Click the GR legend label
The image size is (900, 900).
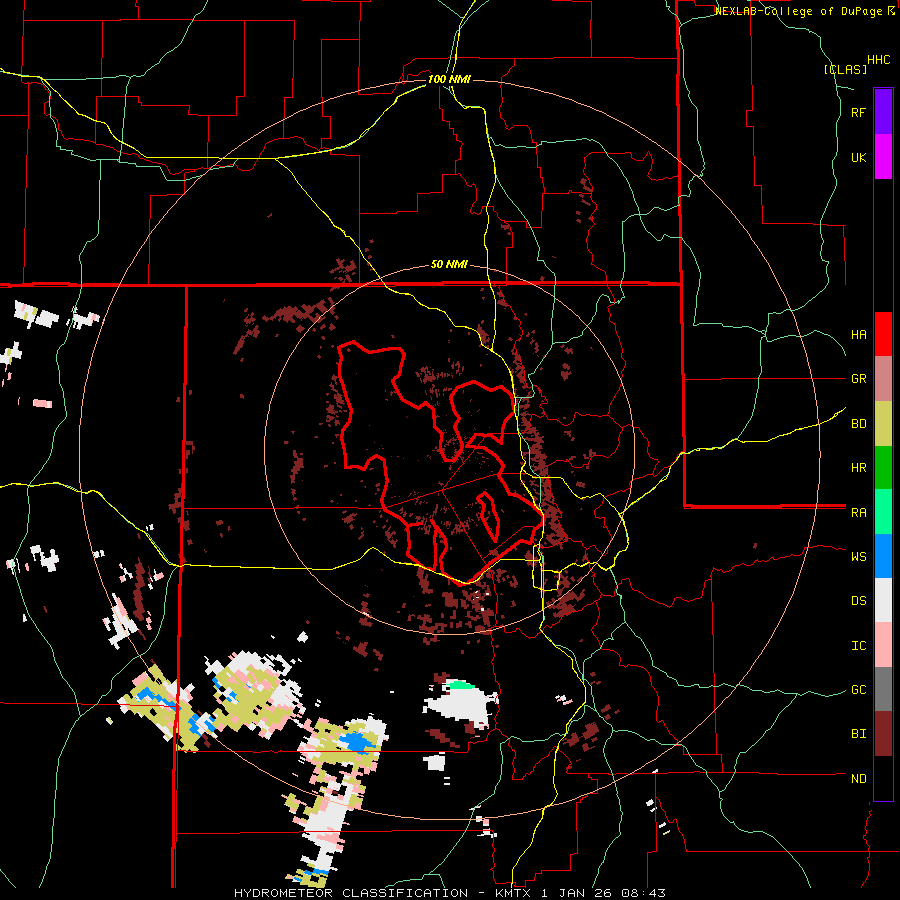pos(858,379)
